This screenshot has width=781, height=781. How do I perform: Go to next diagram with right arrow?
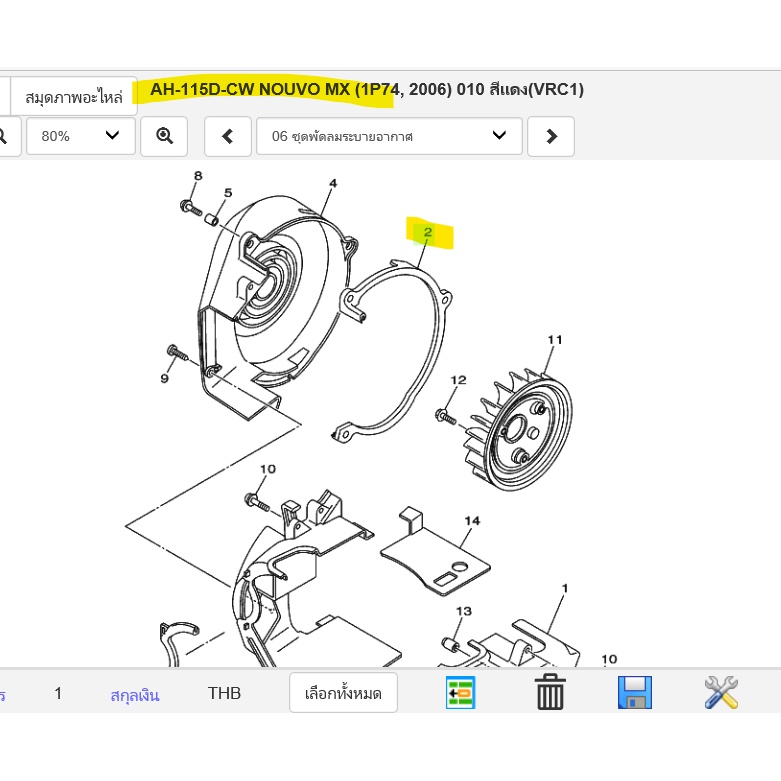click(x=550, y=136)
